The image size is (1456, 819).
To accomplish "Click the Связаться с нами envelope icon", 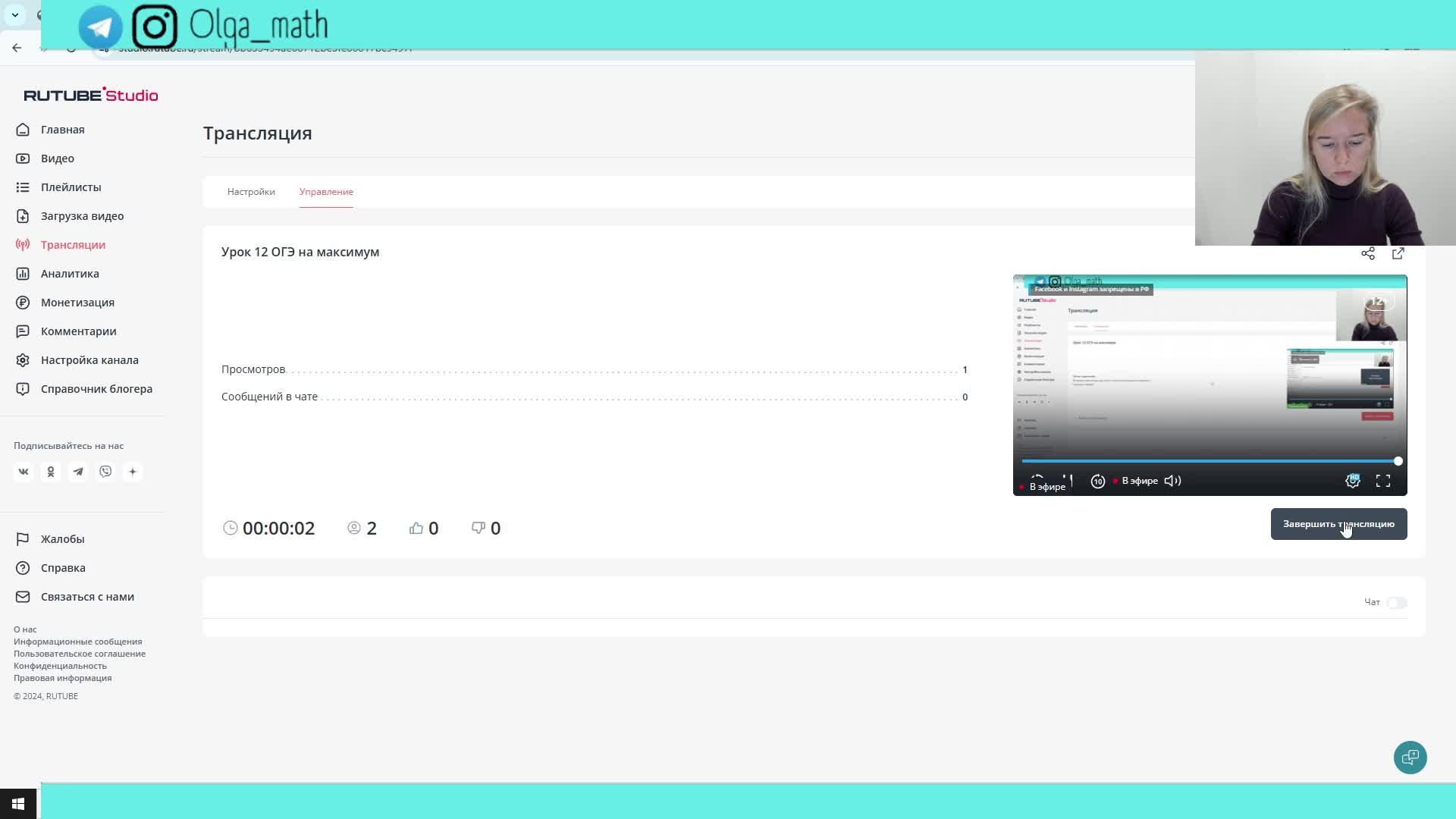I will coord(23,597).
